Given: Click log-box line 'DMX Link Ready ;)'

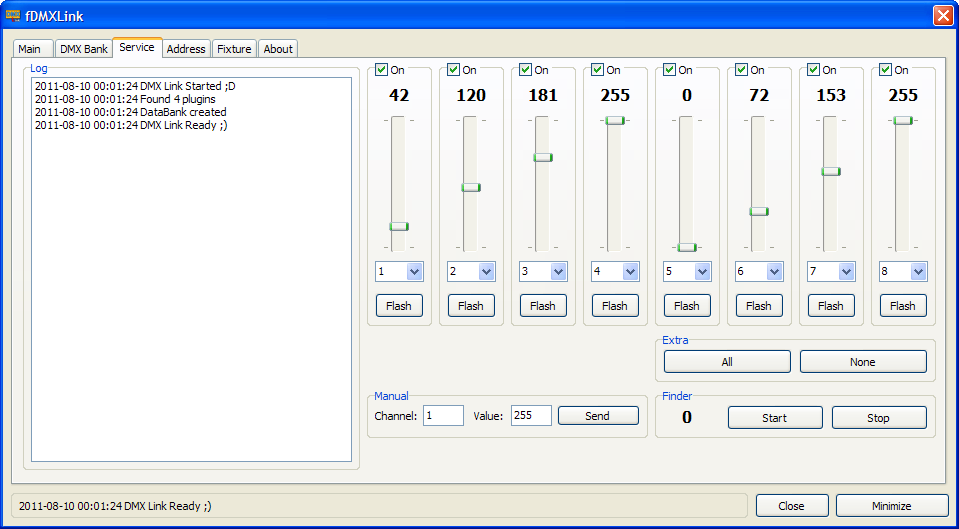Looking at the screenshot, I should point(131,125).
